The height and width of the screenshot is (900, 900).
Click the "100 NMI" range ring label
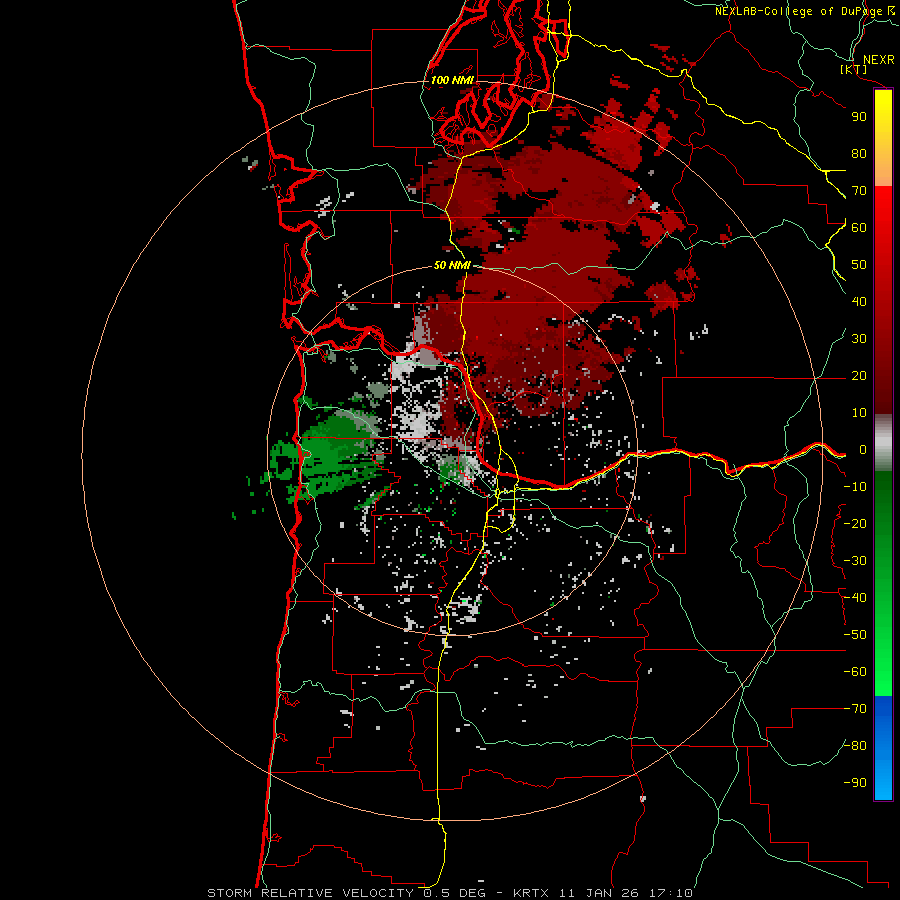(452, 80)
